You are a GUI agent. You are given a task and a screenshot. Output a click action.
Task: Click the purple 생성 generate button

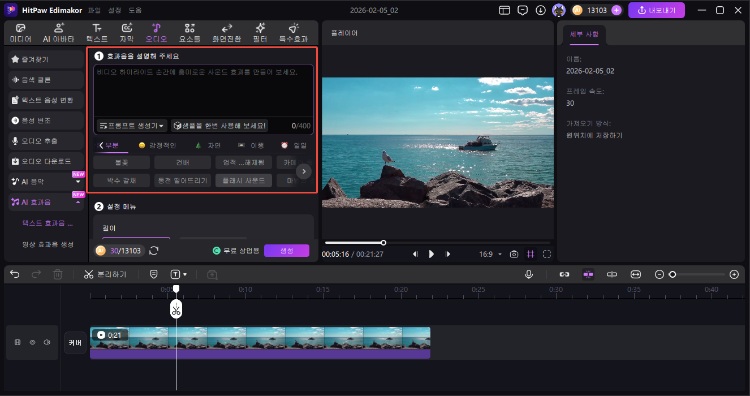(x=287, y=251)
